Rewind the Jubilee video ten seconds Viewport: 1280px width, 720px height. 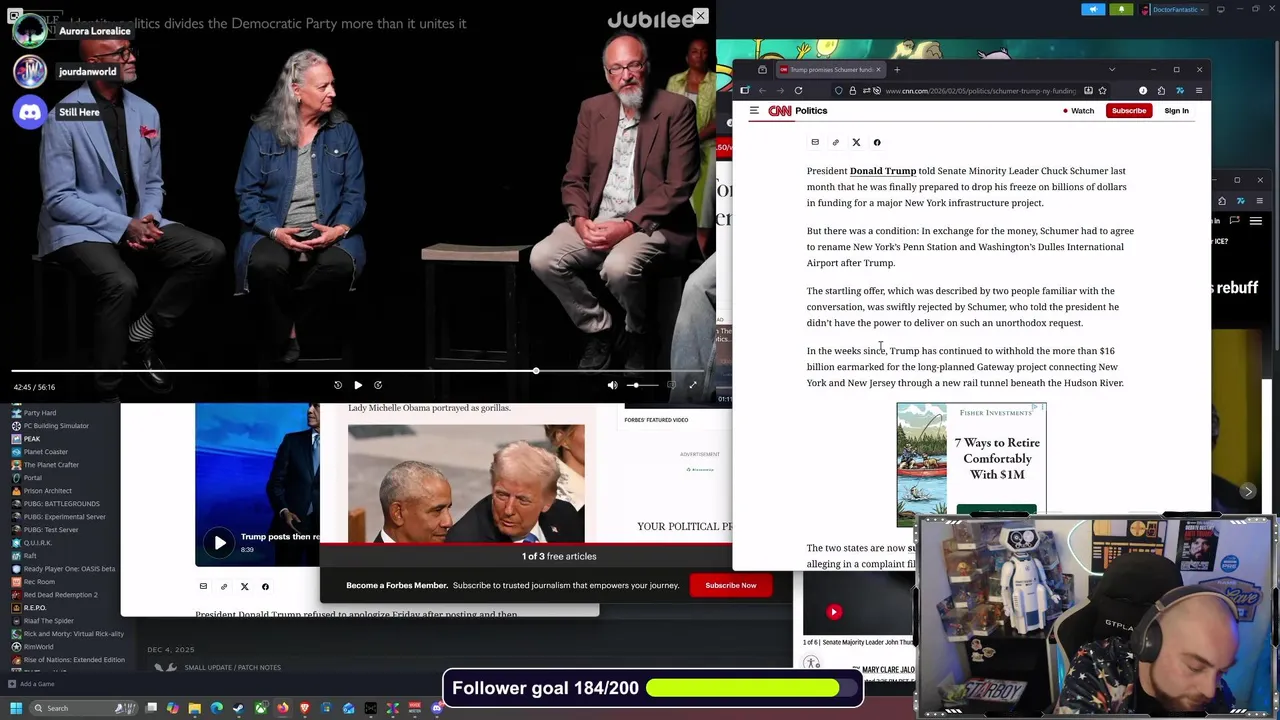click(338, 385)
